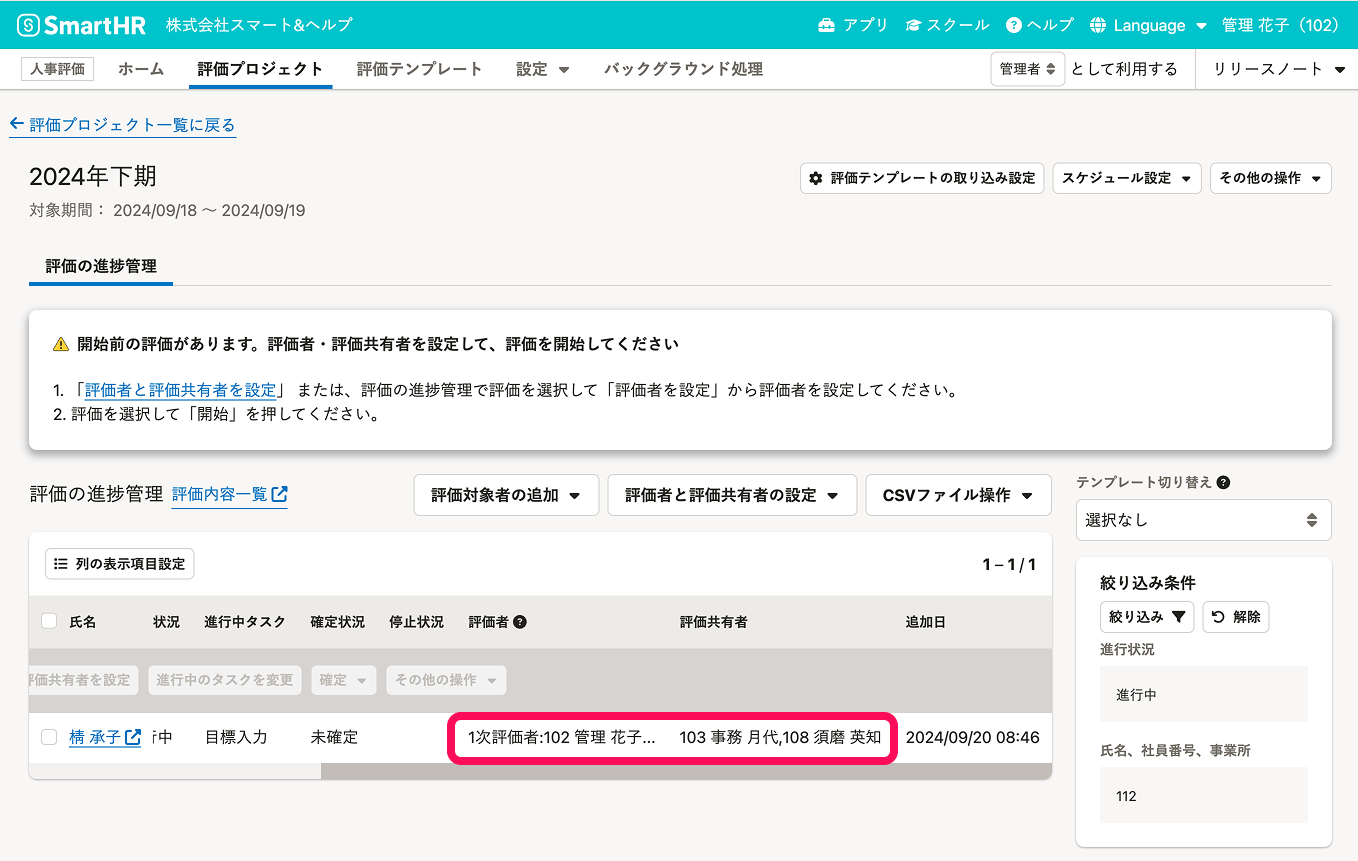
Task: Click the 103 事務 月代,108 須磨 英知 cell
Action: click(x=780, y=737)
